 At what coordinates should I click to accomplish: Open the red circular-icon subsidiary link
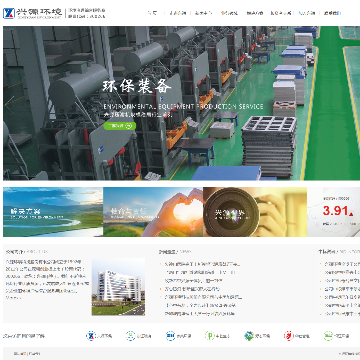[297, 336]
